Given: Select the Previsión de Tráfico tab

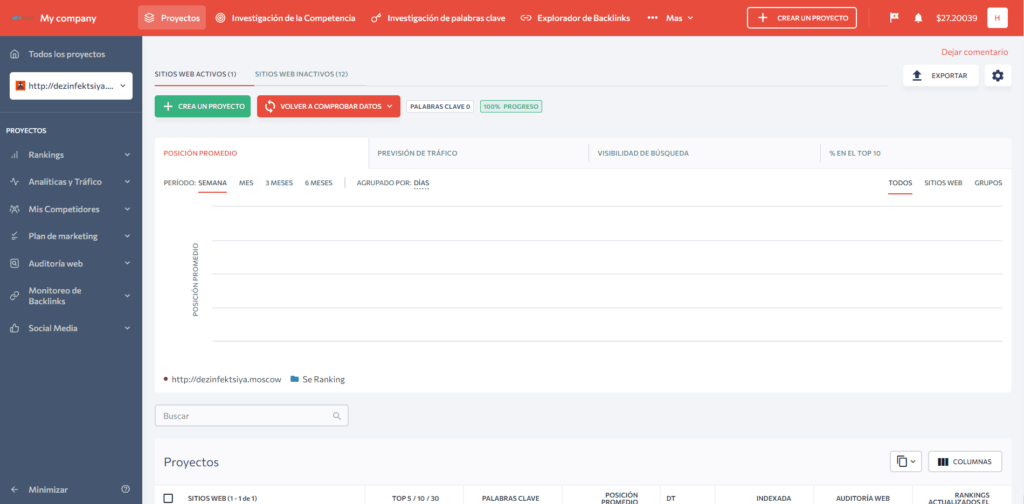Looking at the screenshot, I should point(417,153).
